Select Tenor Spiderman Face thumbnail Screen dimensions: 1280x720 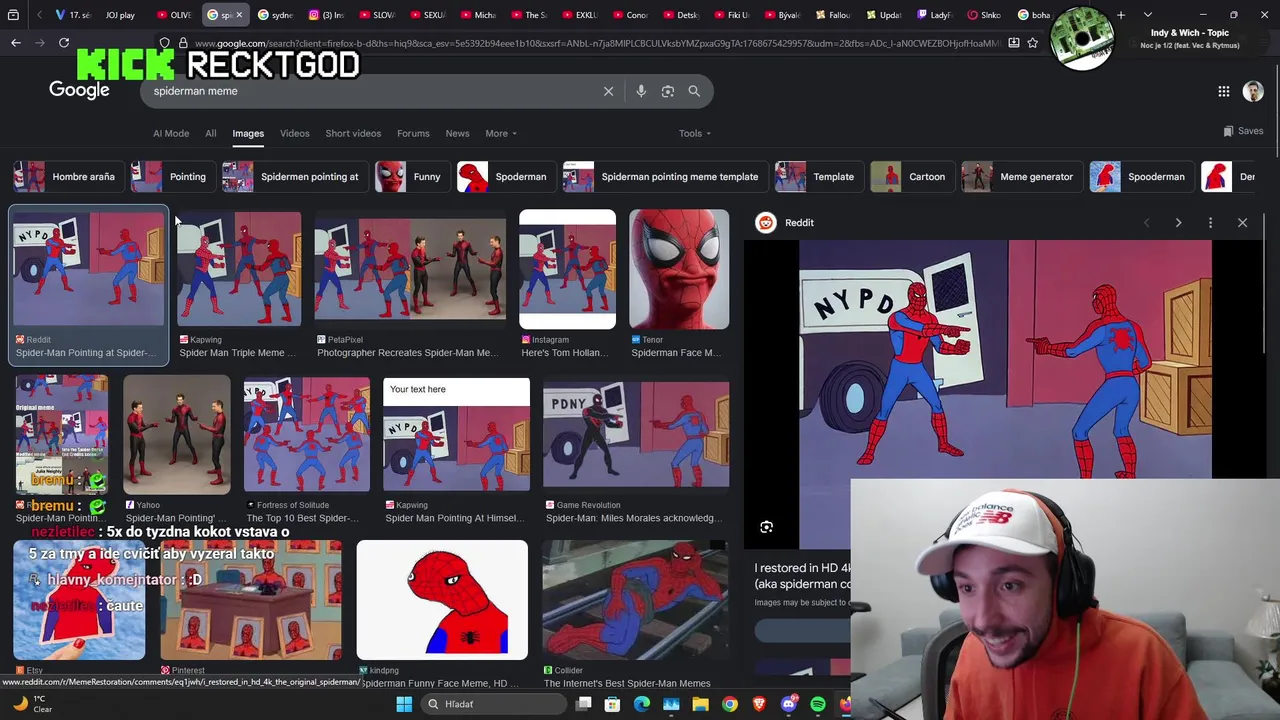(679, 268)
